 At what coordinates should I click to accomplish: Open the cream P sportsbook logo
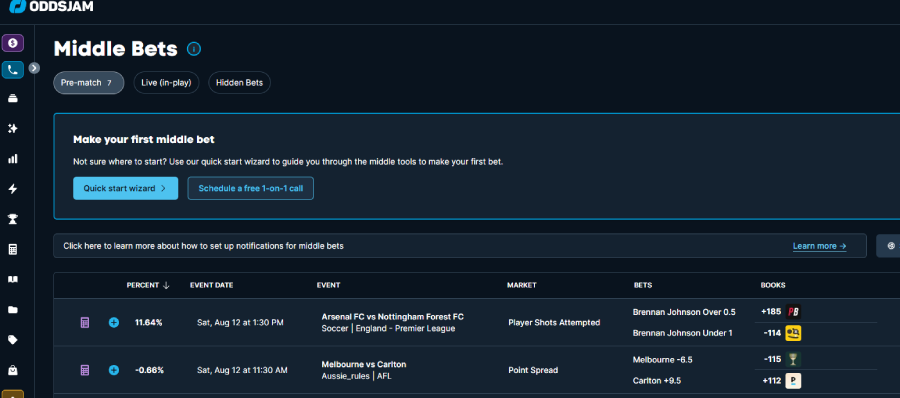[x=793, y=381]
